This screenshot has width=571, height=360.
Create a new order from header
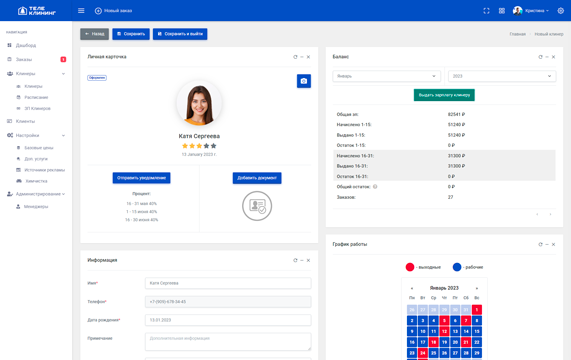tap(113, 11)
